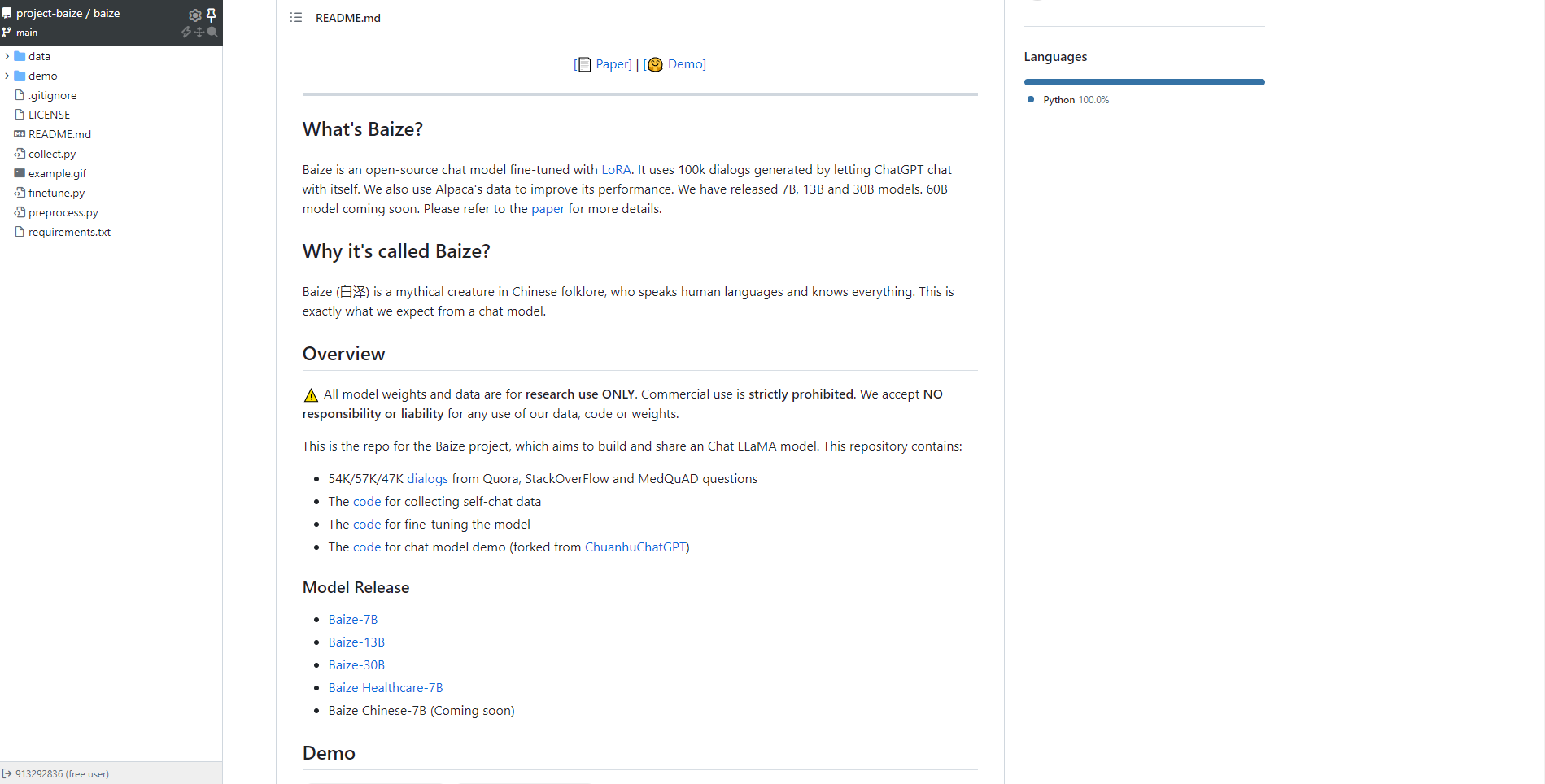The width and height of the screenshot is (1545, 784).
Task: Open the .gitignore file
Action: tap(52, 95)
